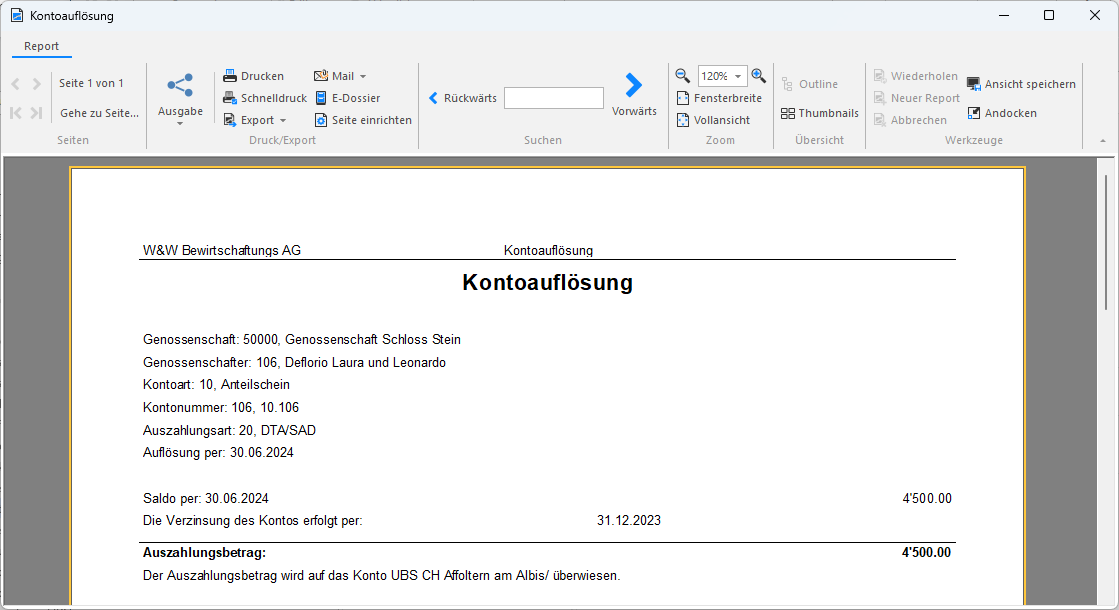Click the Wiederholen icon

pyautogui.click(x=880, y=76)
